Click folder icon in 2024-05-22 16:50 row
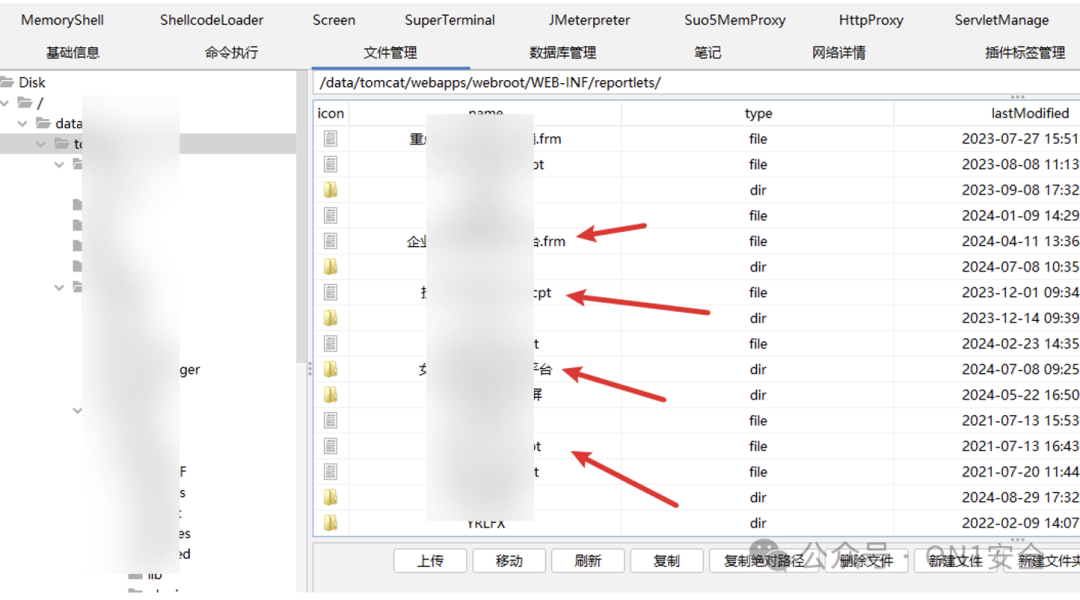Screen dimensions: 1080x600 (331, 395)
